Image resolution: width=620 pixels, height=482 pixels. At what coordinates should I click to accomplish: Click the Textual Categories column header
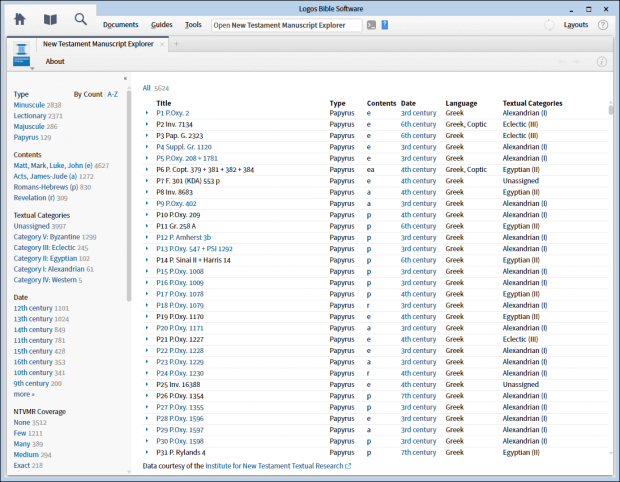532,103
